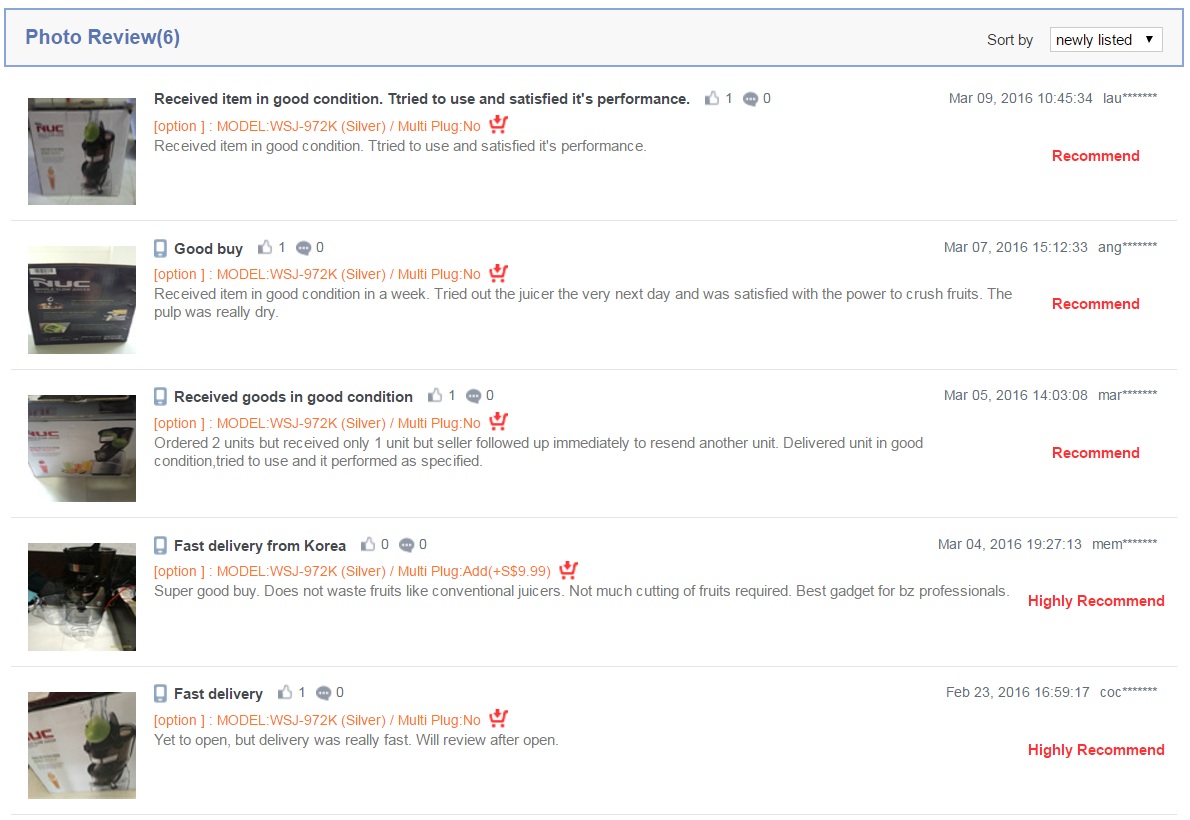Viewport: 1190px width, 820px height.
Task: Click reviewer name lau*******
Action: pyautogui.click(x=1130, y=98)
